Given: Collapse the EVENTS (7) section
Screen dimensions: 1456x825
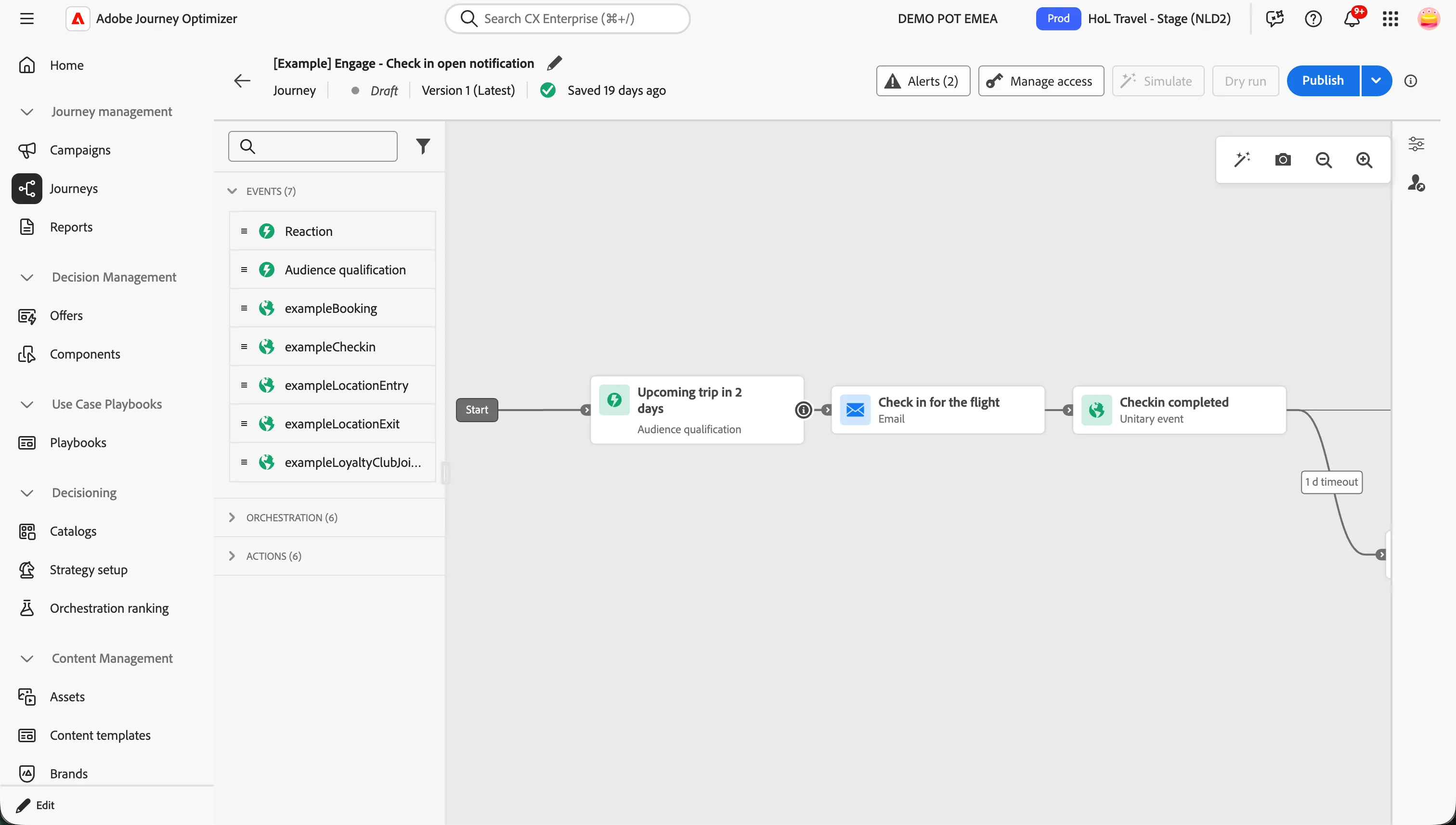Looking at the screenshot, I should coord(232,191).
